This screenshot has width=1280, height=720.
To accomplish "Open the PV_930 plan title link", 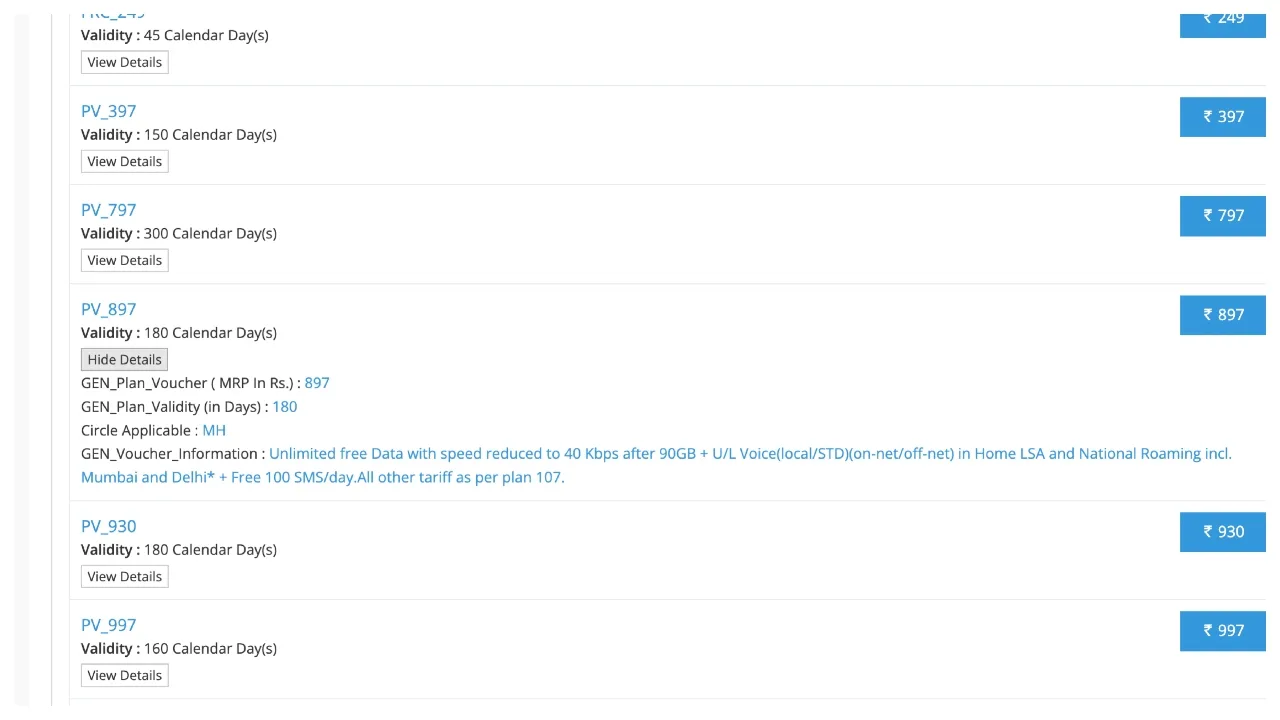I will point(108,526).
